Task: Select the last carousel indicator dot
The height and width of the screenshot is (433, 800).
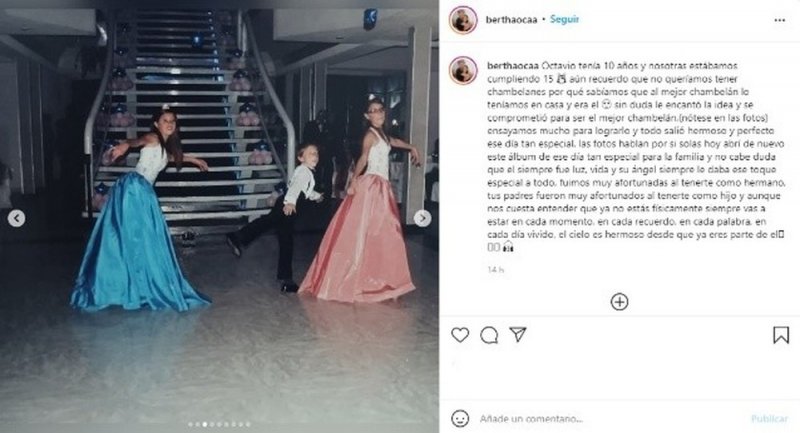Action: 248,424
